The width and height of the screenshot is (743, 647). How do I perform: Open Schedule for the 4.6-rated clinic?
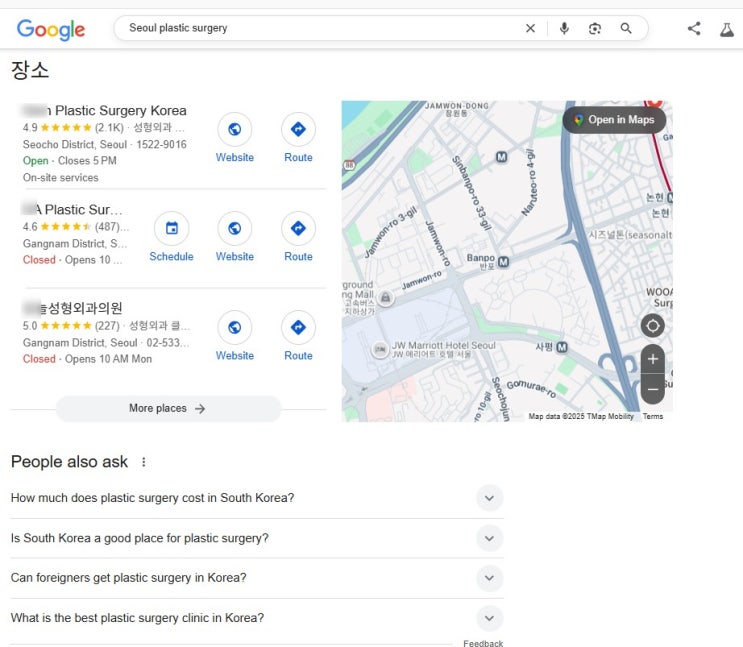click(172, 237)
